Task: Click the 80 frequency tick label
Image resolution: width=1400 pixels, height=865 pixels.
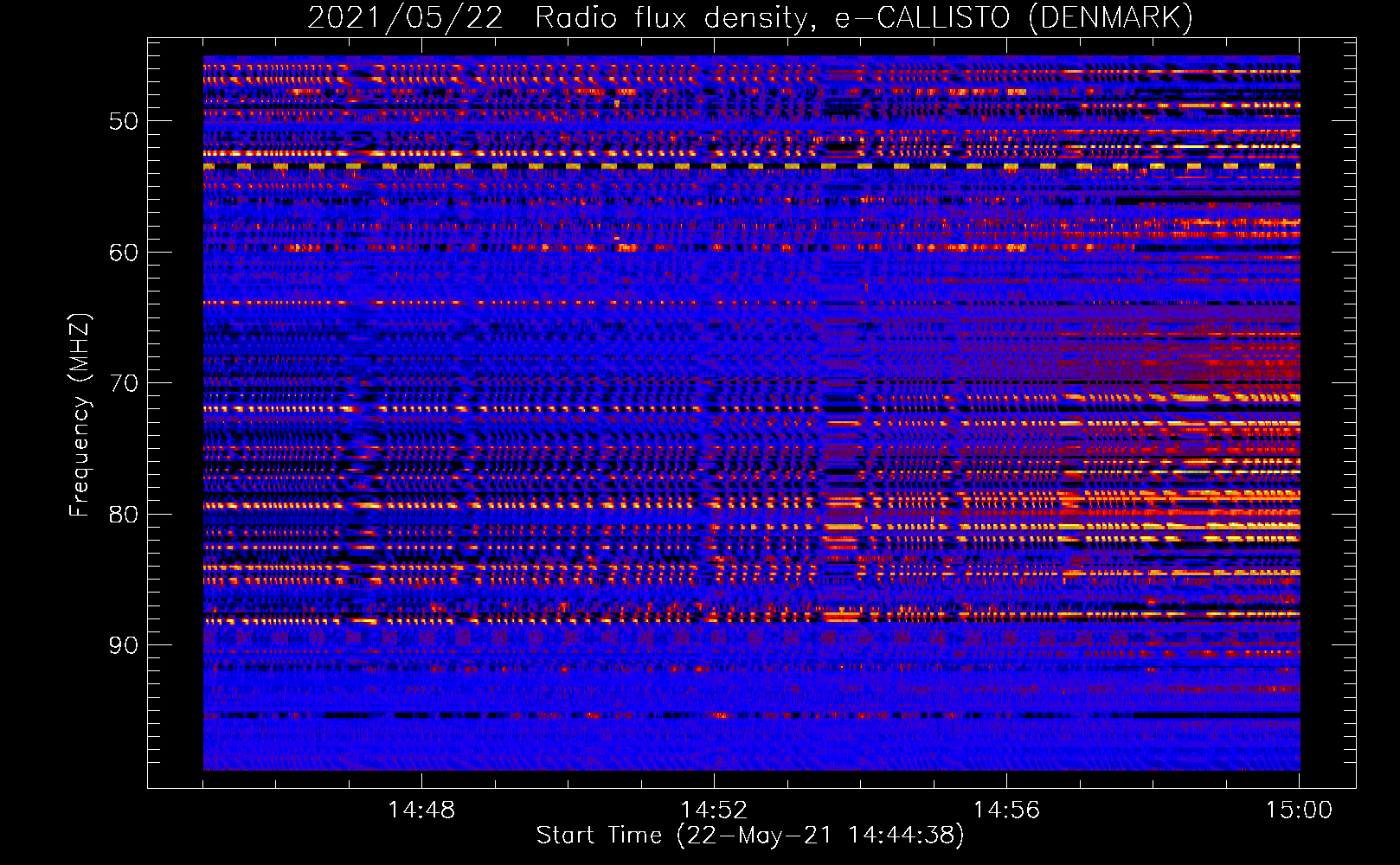Action: click(x=124, y=515)
